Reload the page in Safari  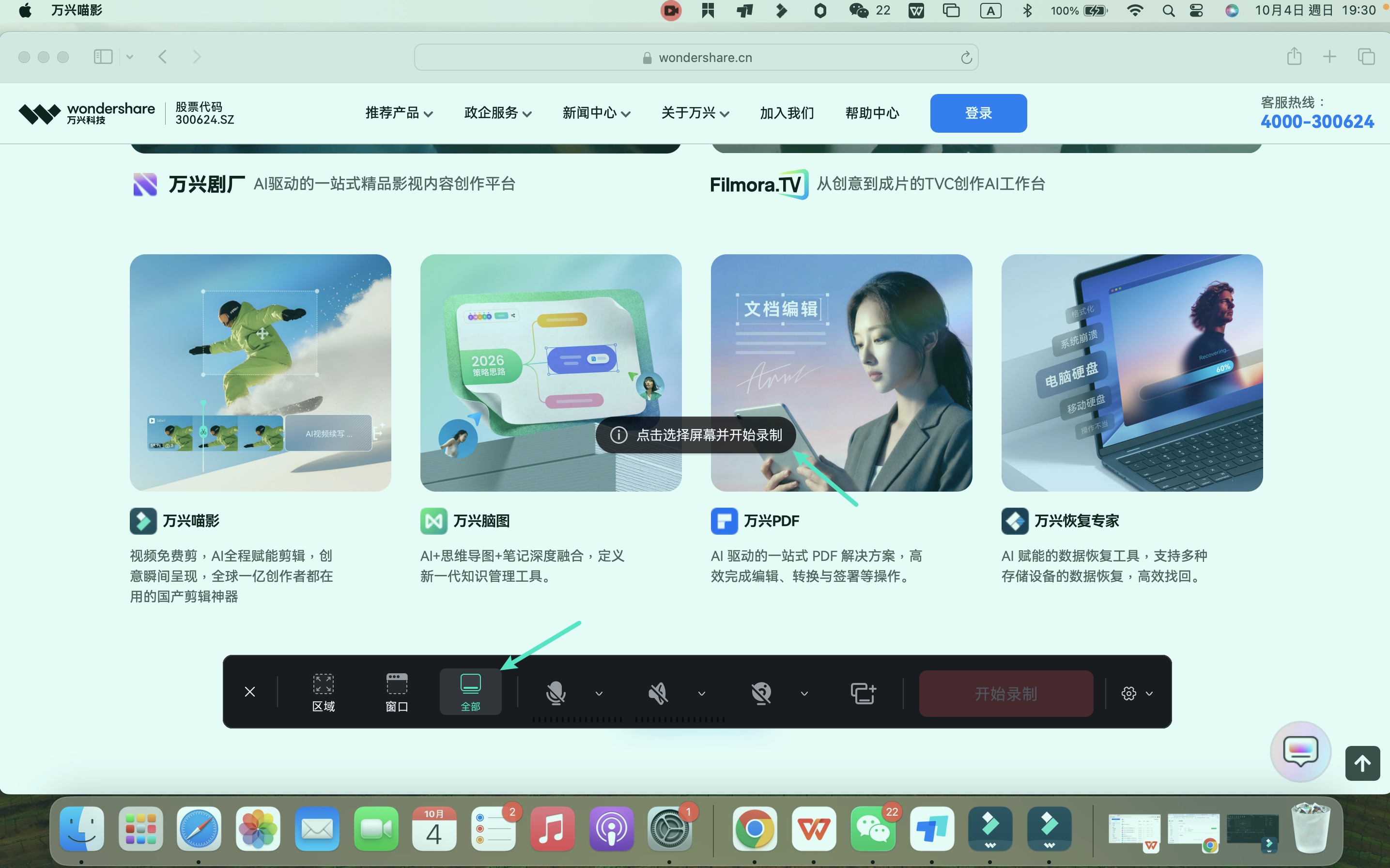(966, 58)
